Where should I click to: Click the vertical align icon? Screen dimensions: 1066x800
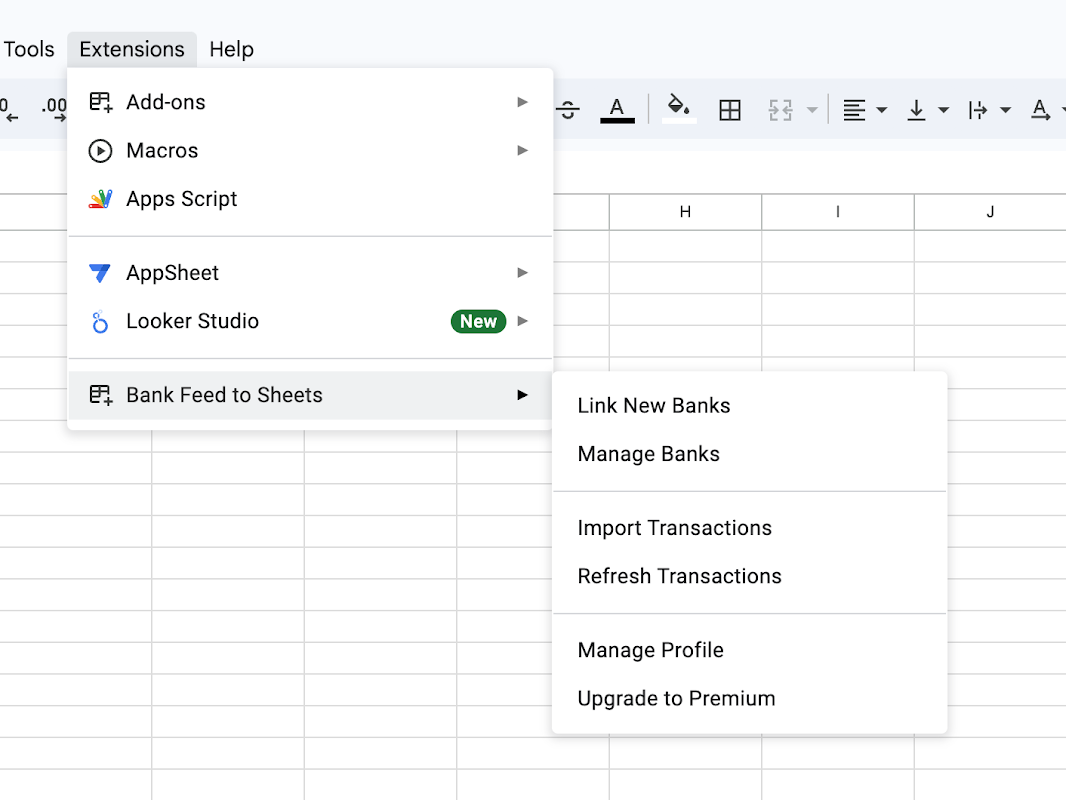(916, 109)
